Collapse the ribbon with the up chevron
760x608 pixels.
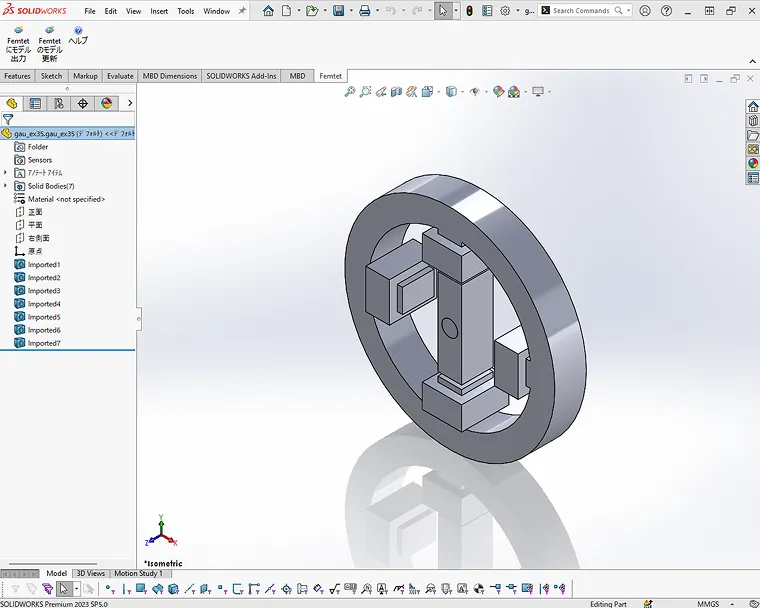[752, 62]
